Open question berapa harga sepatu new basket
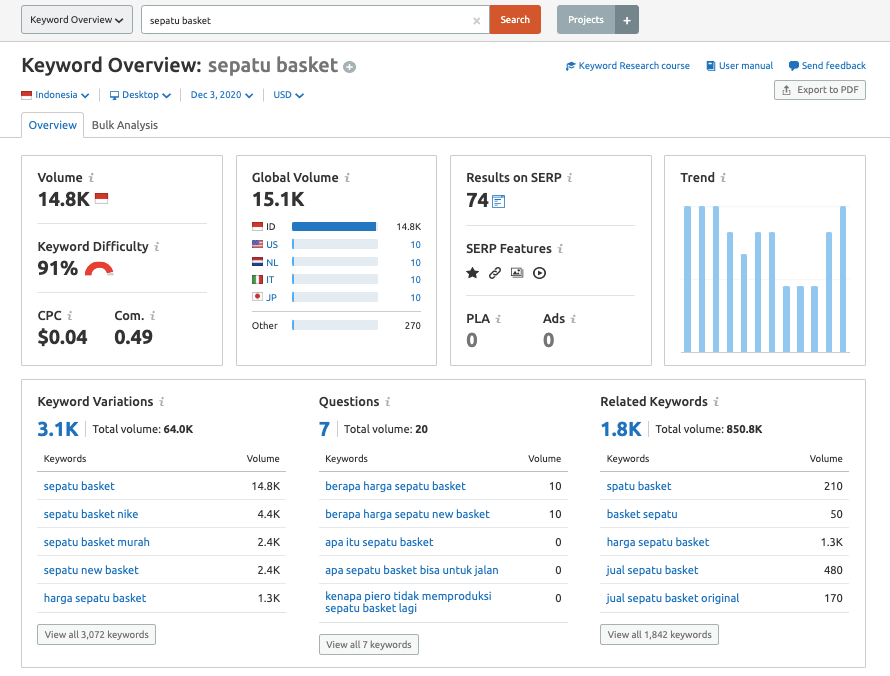This screenshot has width=890, height=676. pyautogui.click(x=407, y=514)
